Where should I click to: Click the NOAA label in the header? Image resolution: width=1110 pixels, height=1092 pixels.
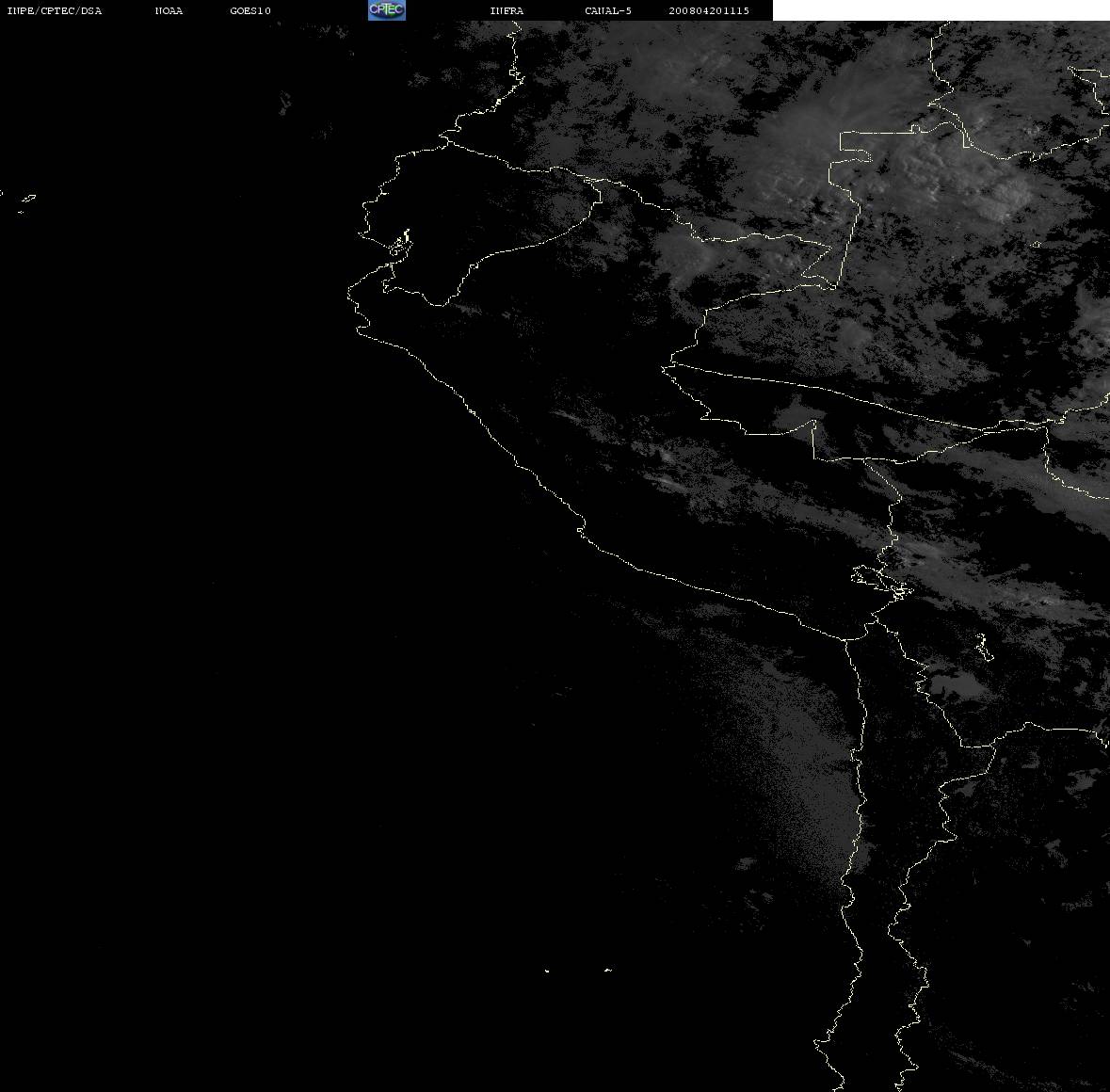[169, 10]
